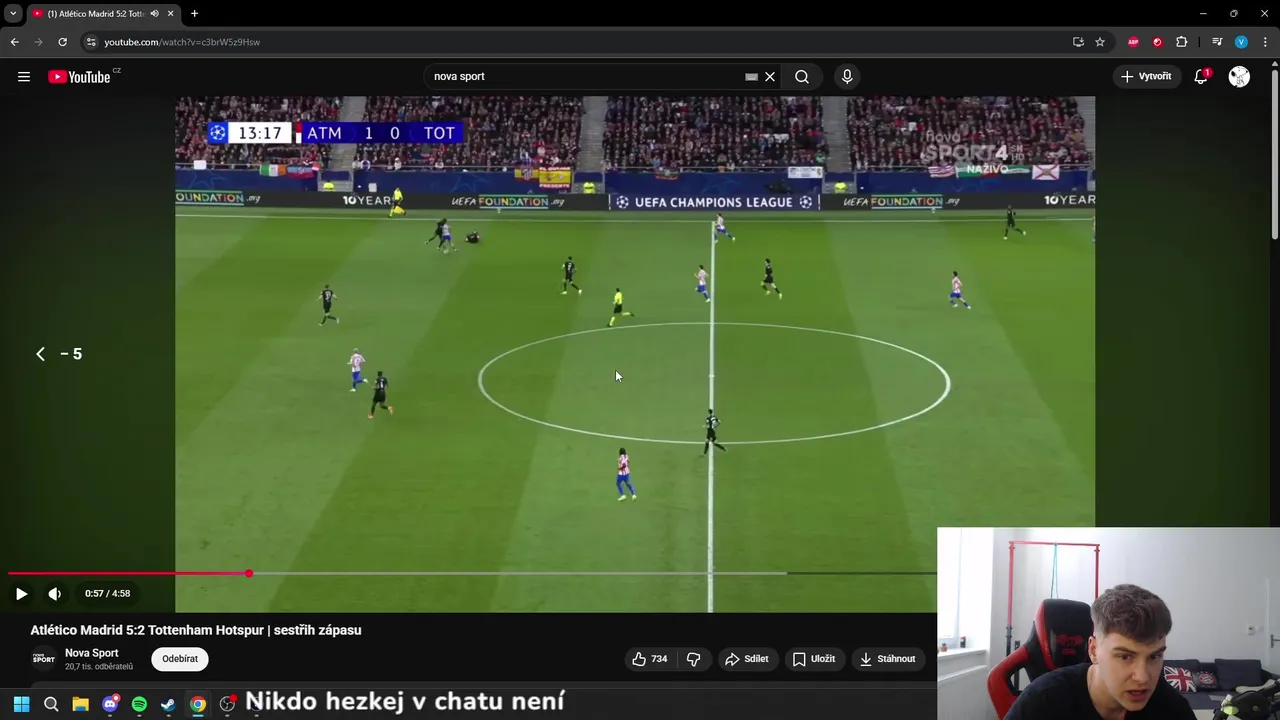Open the Vytvořit create menu

1146,77
